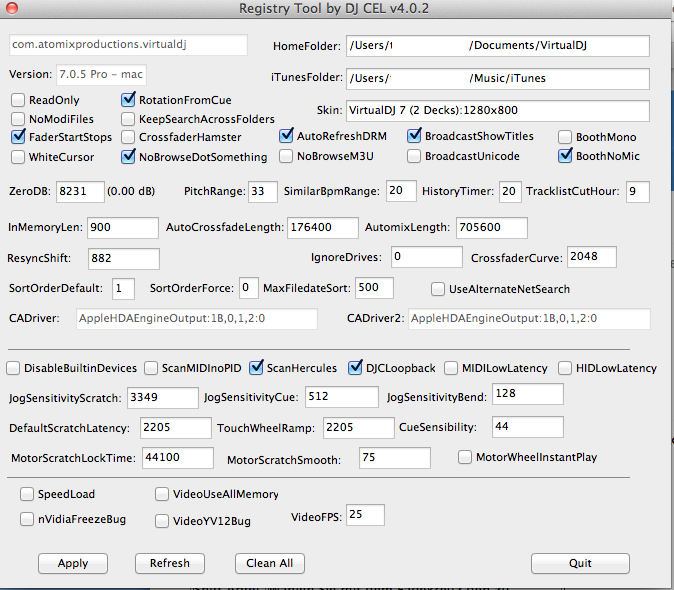Click the MotorScratchSmooth field
The height and width of the screenshot is (590, 674).
(395, 458)
